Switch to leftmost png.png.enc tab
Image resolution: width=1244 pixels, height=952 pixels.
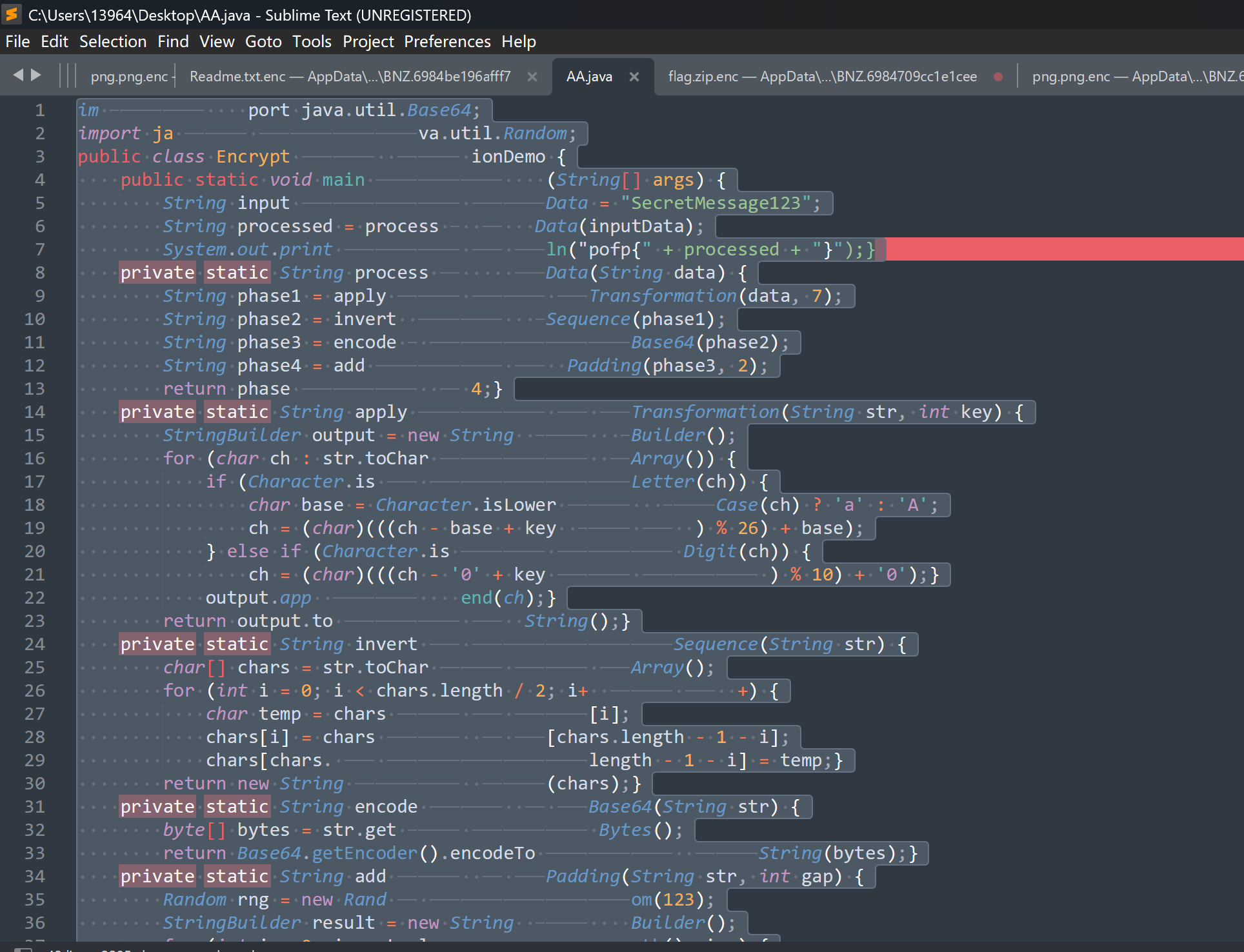tap(129, 77)
